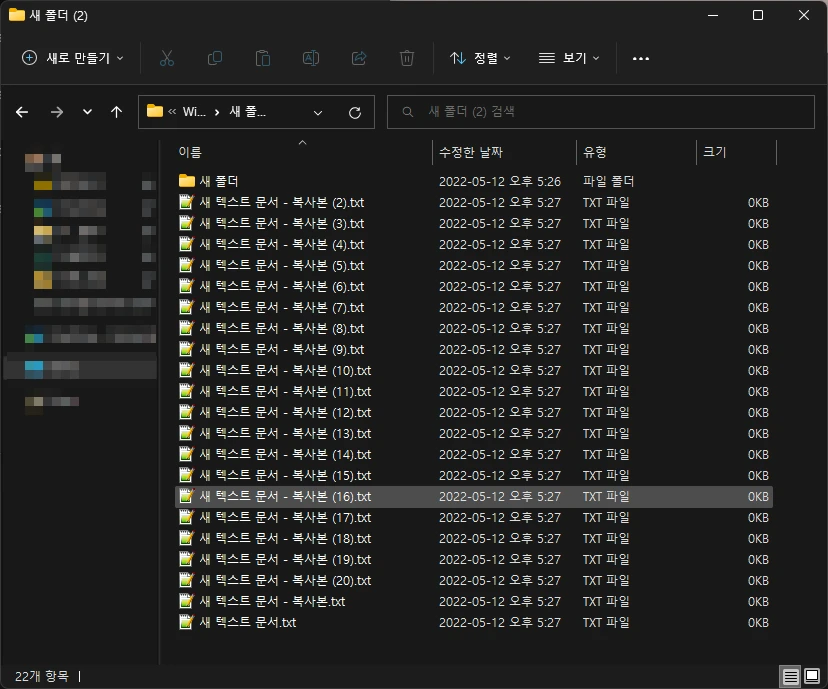Click the Rename icon

pos(310,58)
